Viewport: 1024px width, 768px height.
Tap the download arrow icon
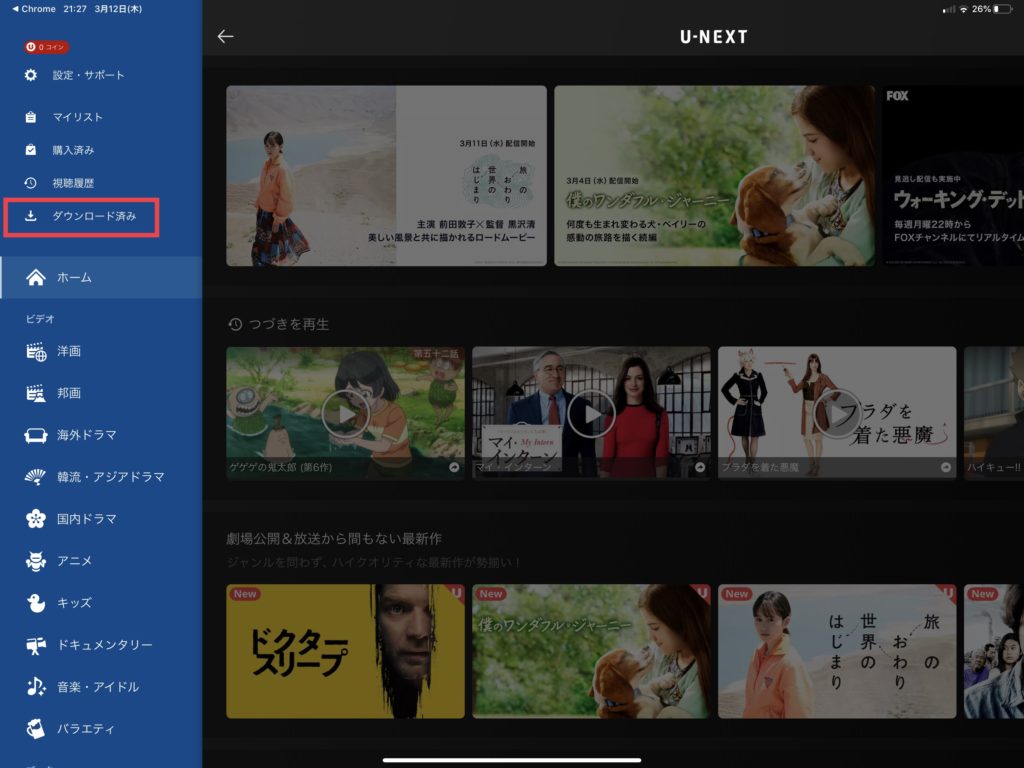(31, 216)
